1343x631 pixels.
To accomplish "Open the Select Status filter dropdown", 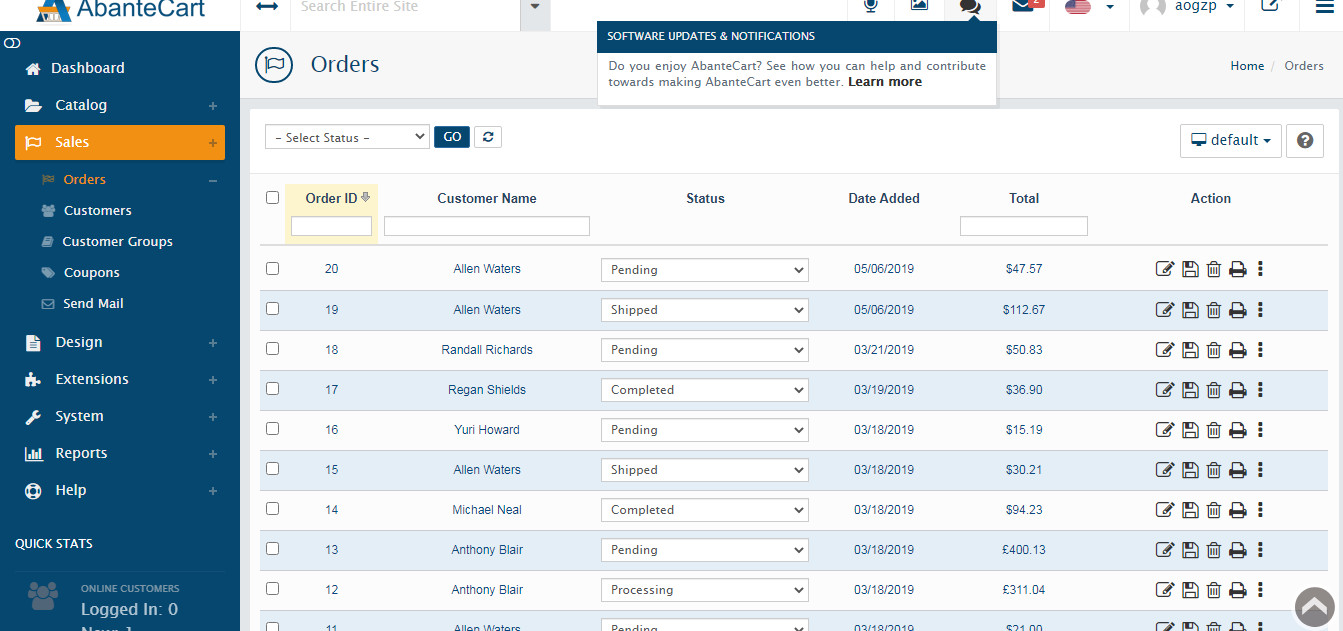I will (x=347, y=137).
